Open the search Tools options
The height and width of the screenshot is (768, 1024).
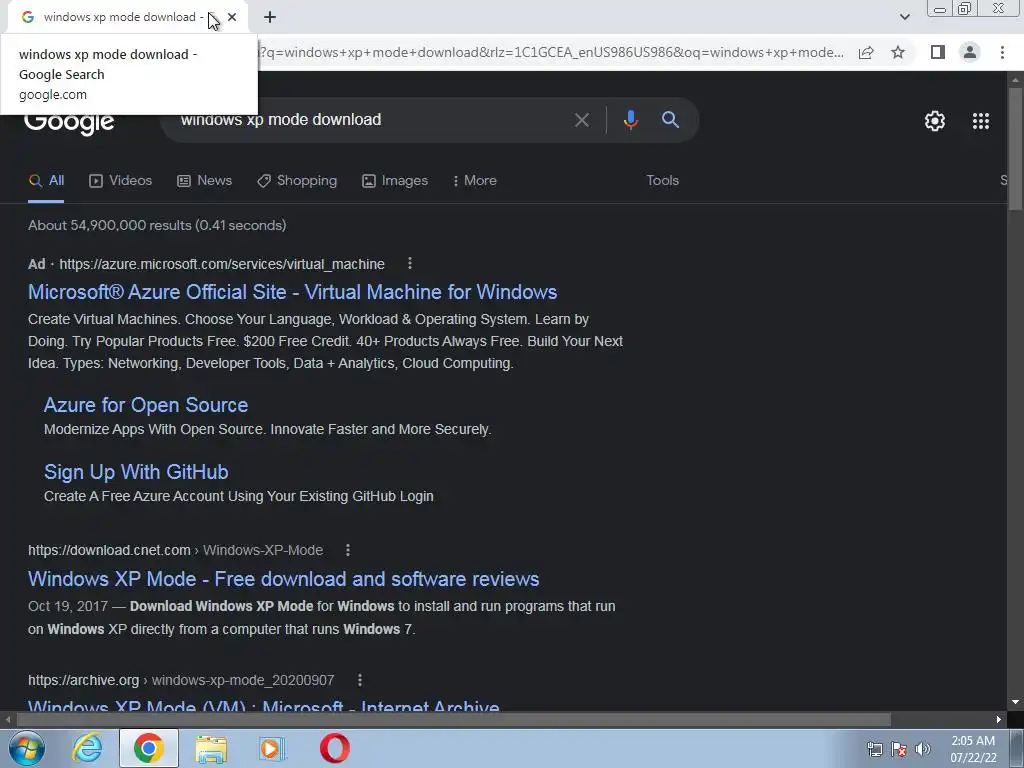pyautogui.click(x=662, y=181)
